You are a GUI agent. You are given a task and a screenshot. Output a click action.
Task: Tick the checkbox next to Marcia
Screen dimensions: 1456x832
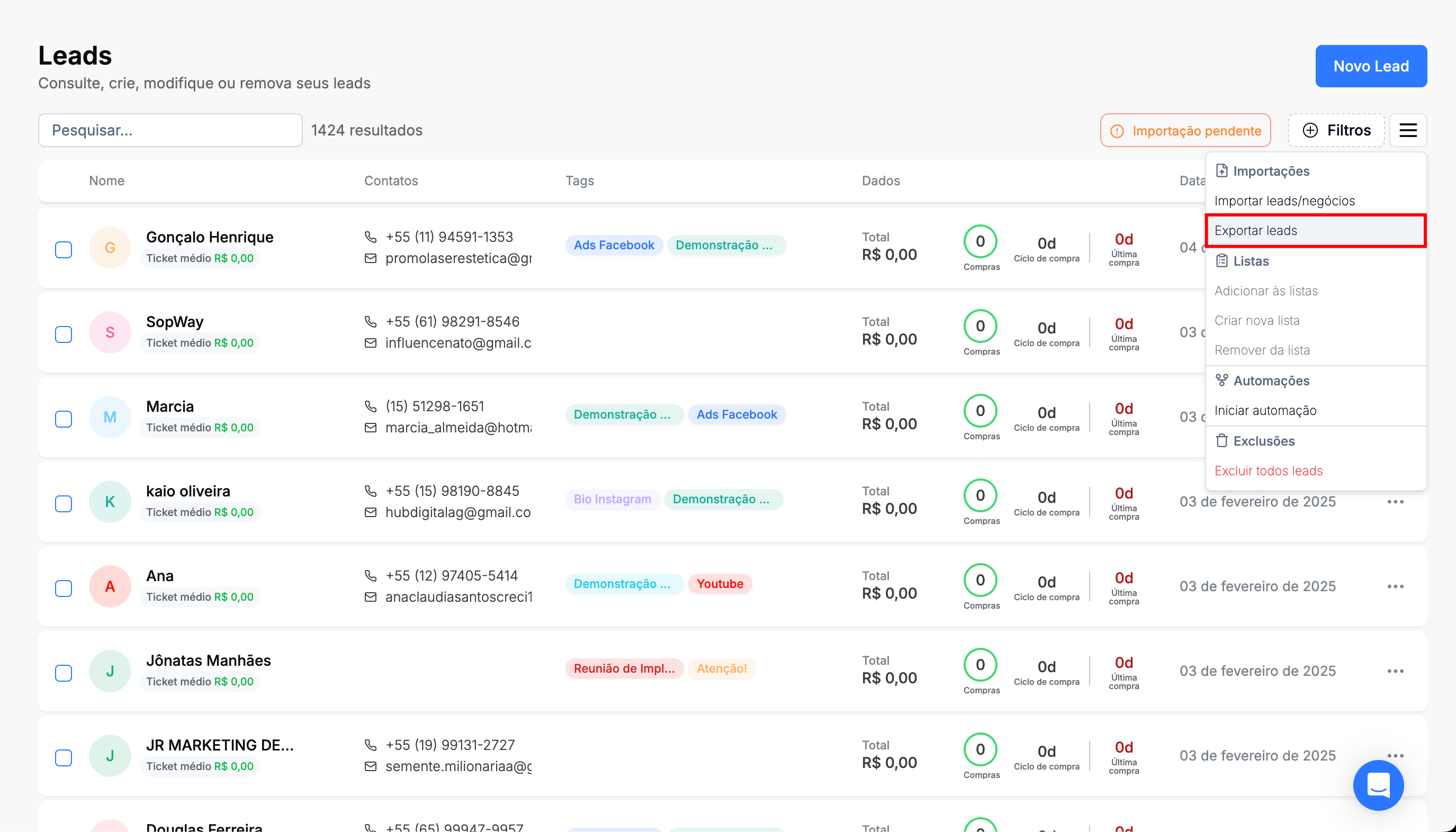64,419
